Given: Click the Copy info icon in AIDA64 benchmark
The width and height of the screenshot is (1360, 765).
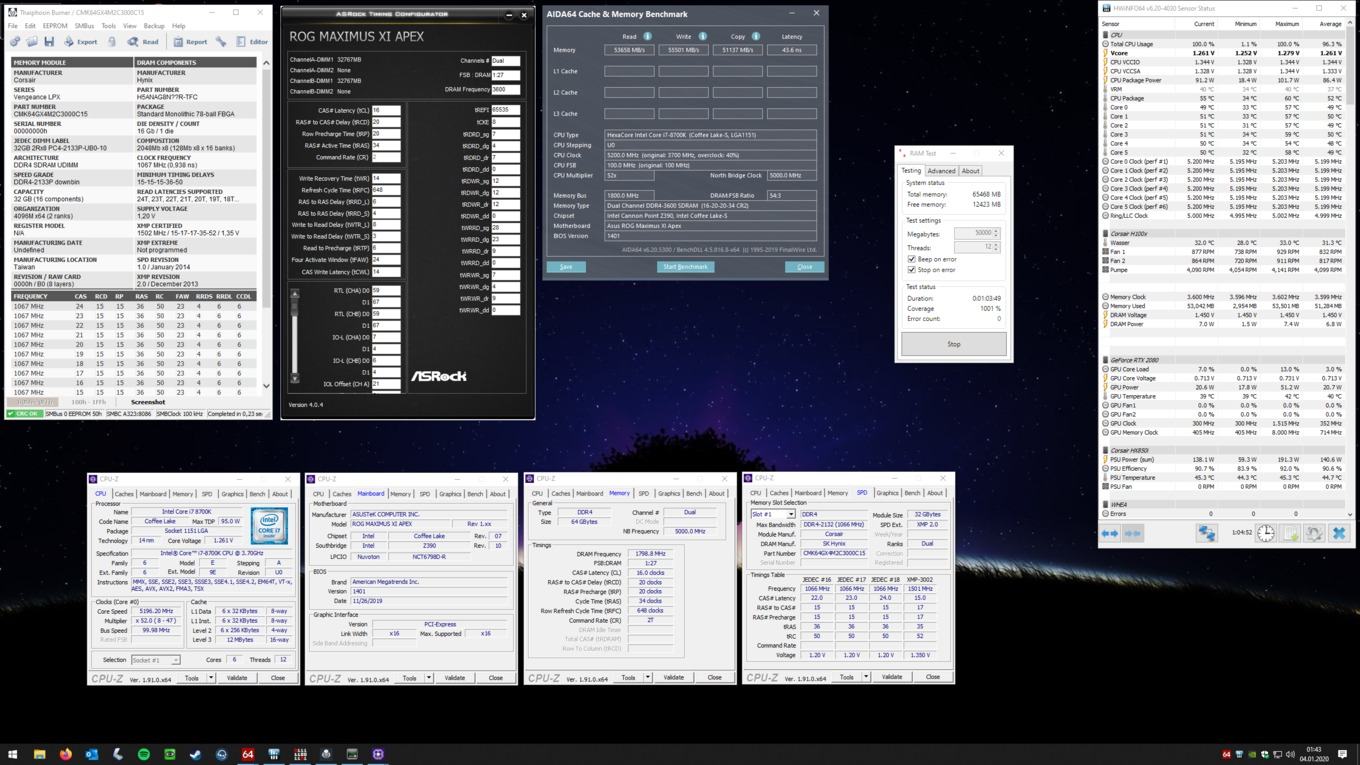Looking at the screenshot, I should (755, 36).
